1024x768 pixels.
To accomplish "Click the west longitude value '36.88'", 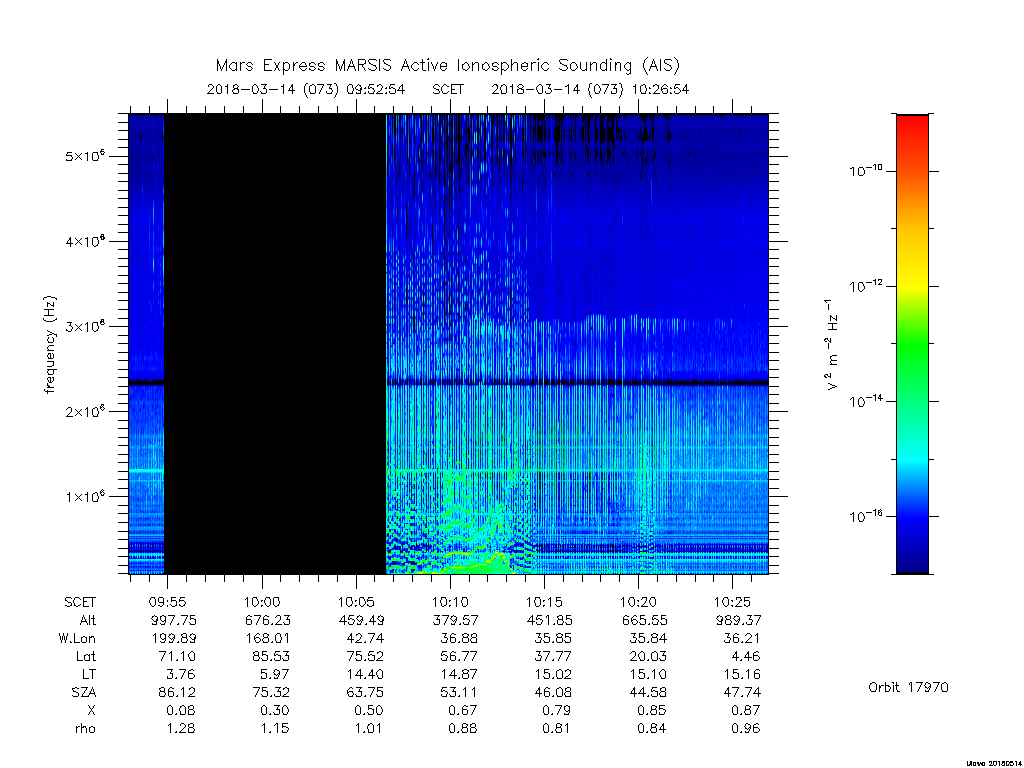I will point(459,638).
